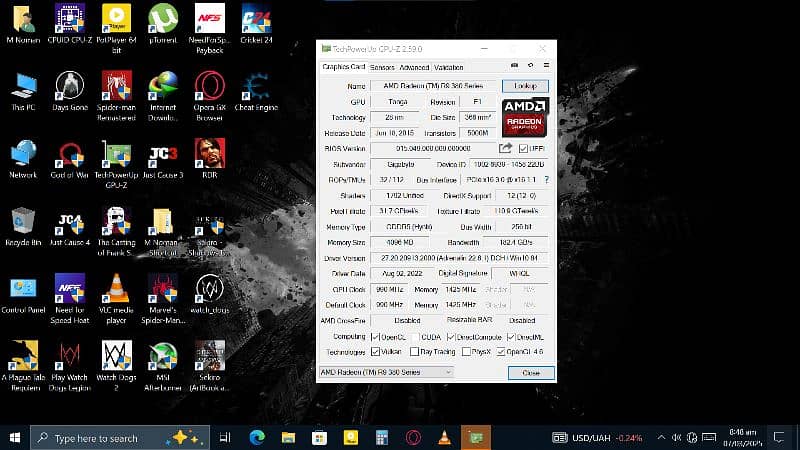Click the Gigabyte subvendor field
The height and width of the screenshot is (450, 800).
click(401, 164)
